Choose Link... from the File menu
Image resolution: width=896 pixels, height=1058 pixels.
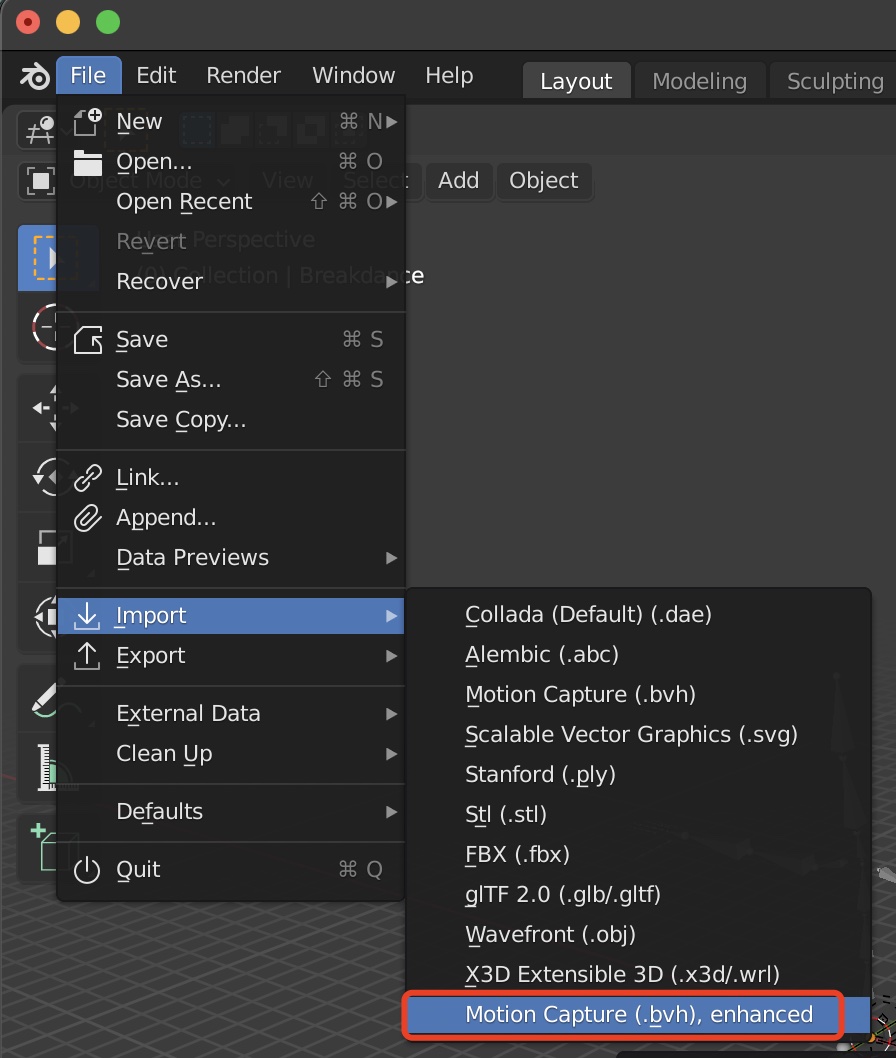click(231, 477)
